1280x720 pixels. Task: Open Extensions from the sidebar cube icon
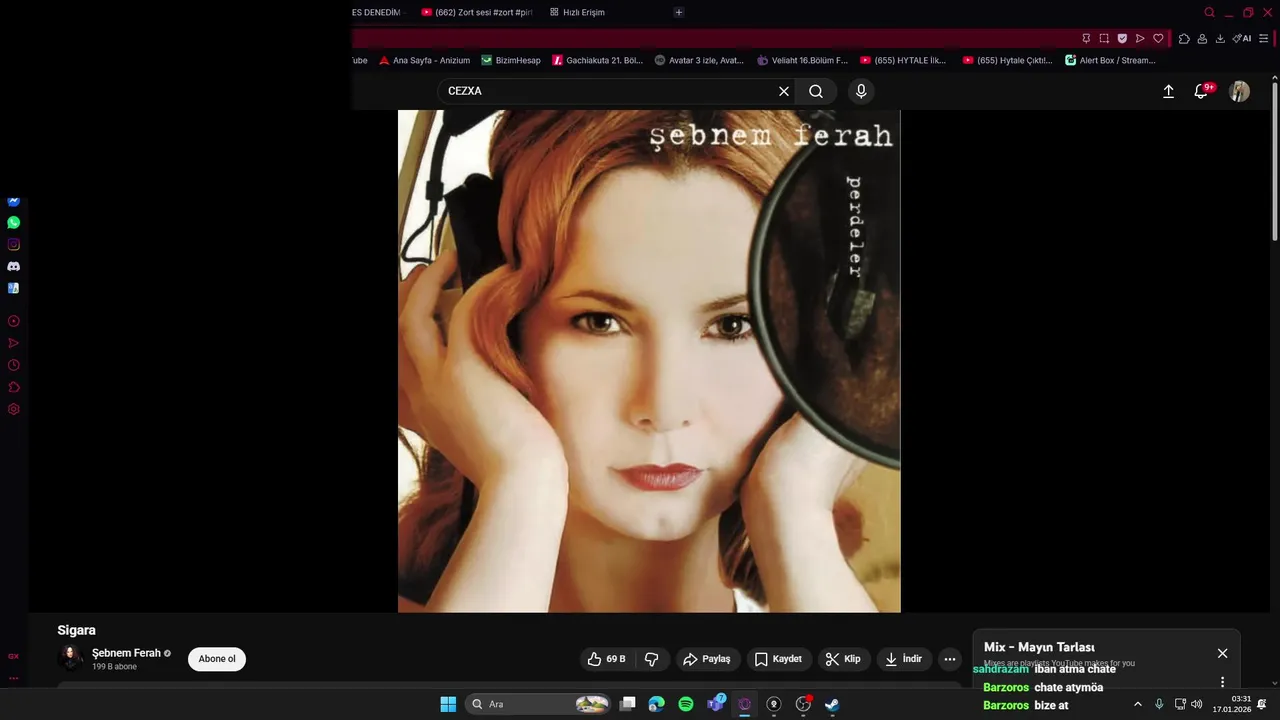13,387
